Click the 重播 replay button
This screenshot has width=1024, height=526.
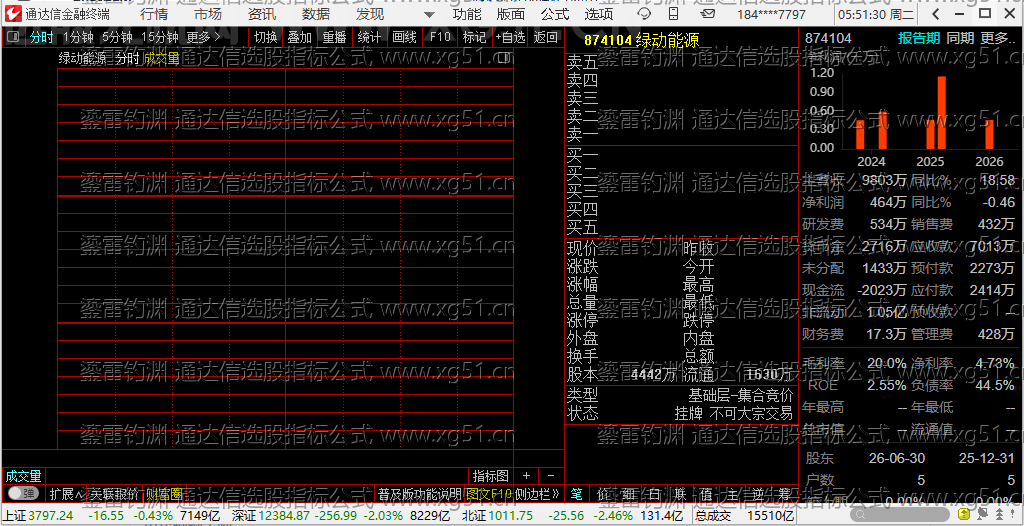coord(335,37)
